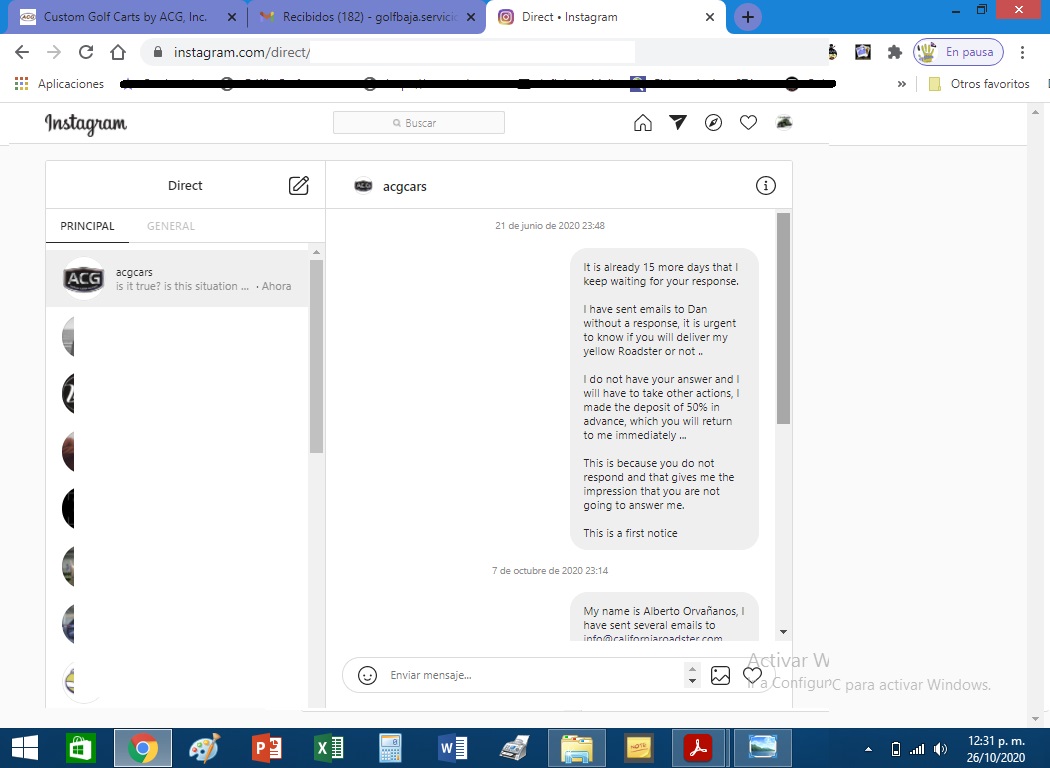Open Excel from the taskbar
Screen dimensions: 1050x768
[329, 748]
